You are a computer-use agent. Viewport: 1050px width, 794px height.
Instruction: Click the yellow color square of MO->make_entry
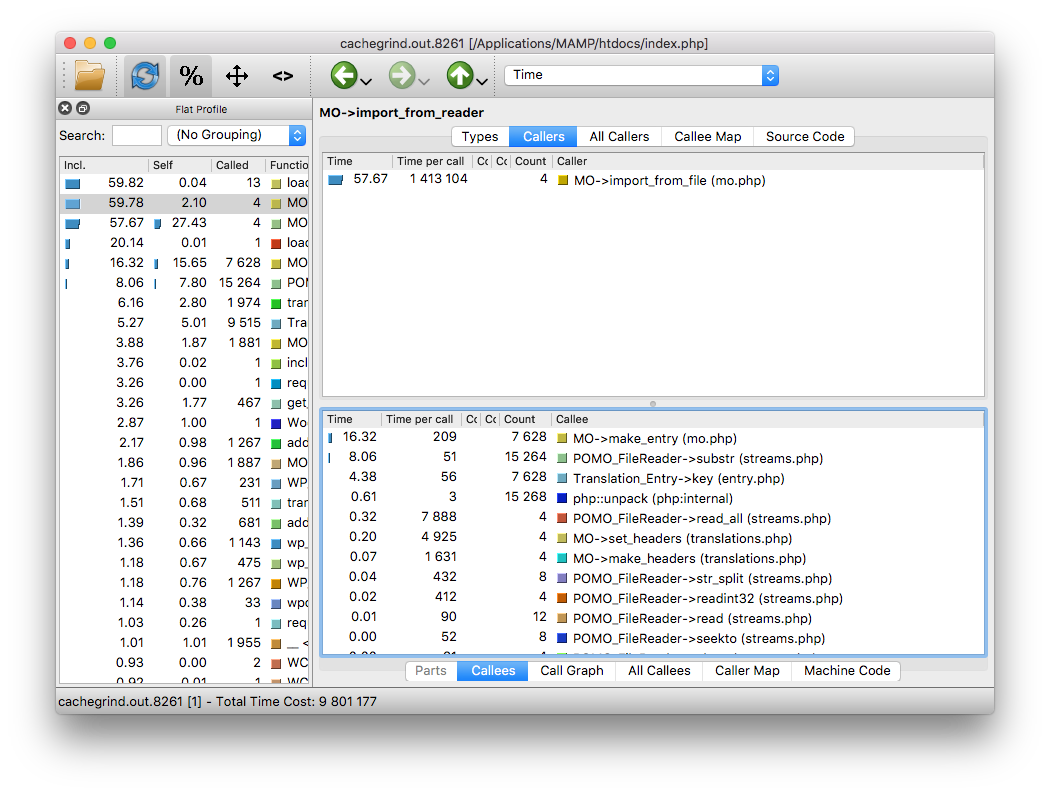click(562, 439)
